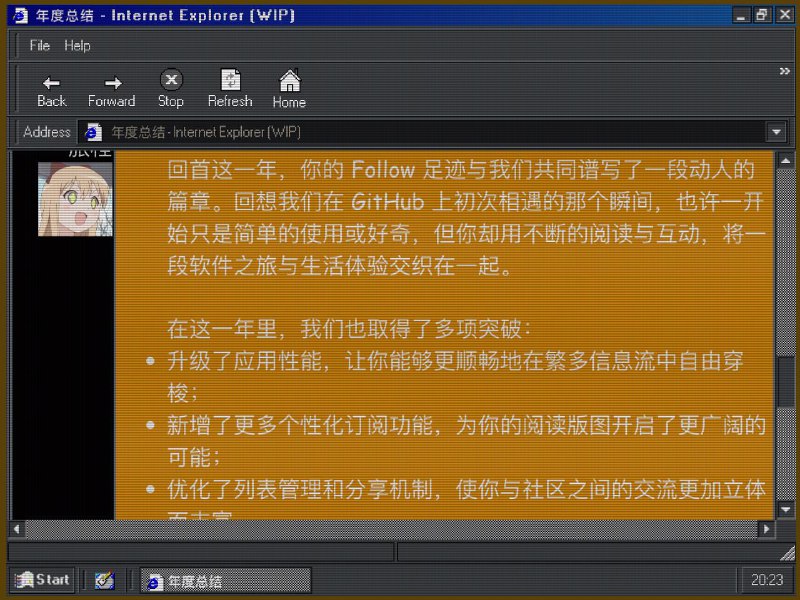The height and width of the screenshot is (600, 800).
Task: Open quick launch icon beside Start
Action: [x=104, y=580]
